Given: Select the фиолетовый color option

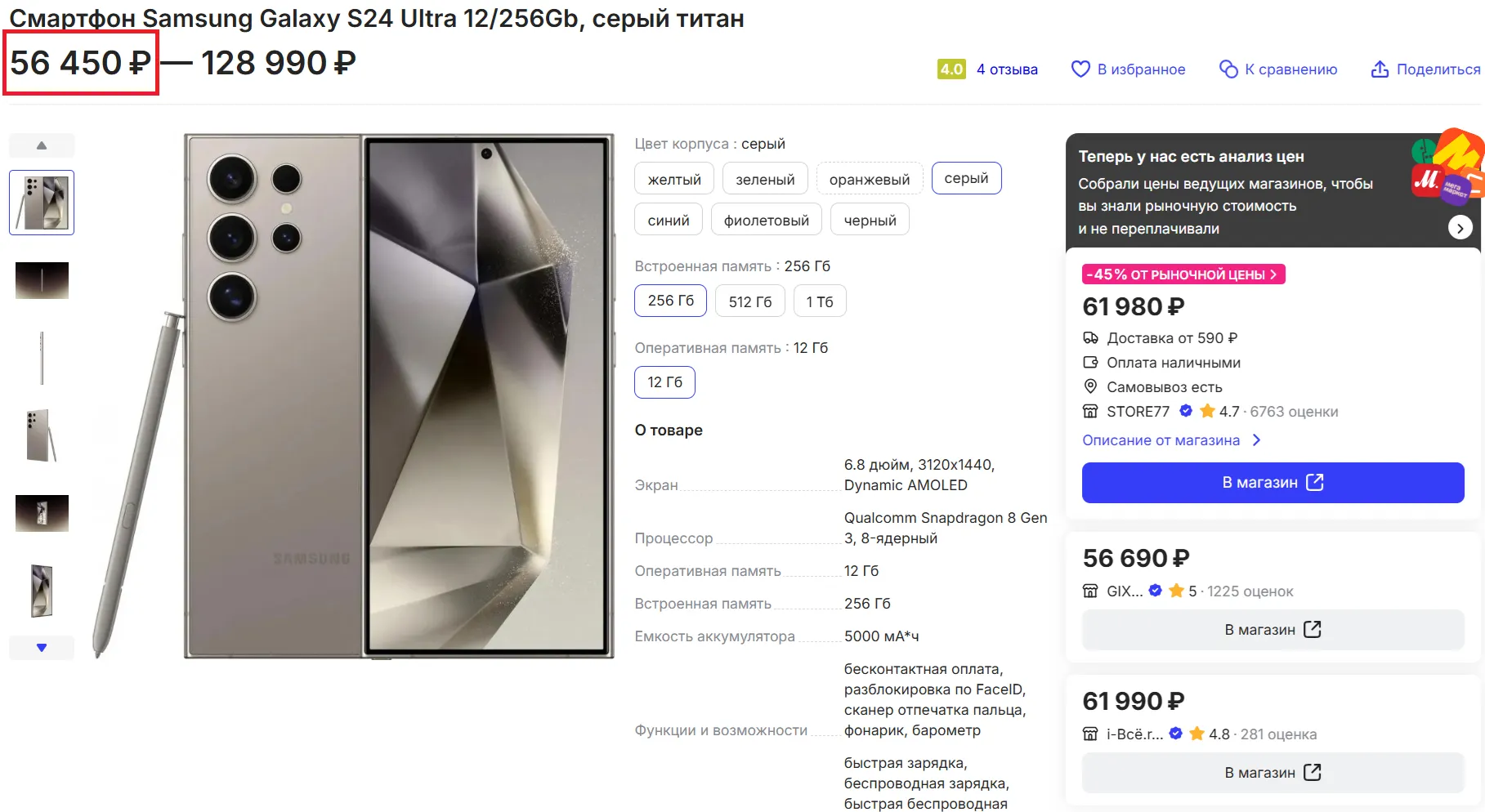Looking at the screenshot, I should (x=766, y=220).
